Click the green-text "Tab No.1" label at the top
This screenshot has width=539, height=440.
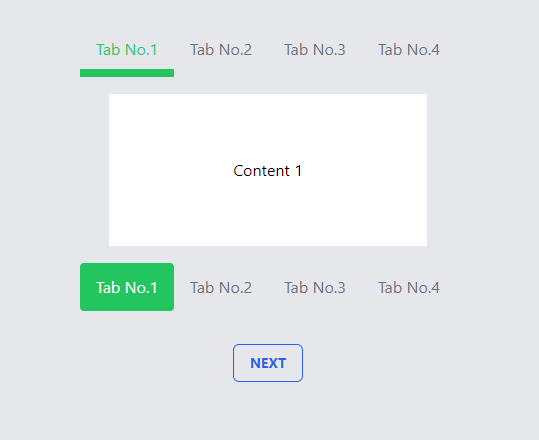(x=127, y=50)
